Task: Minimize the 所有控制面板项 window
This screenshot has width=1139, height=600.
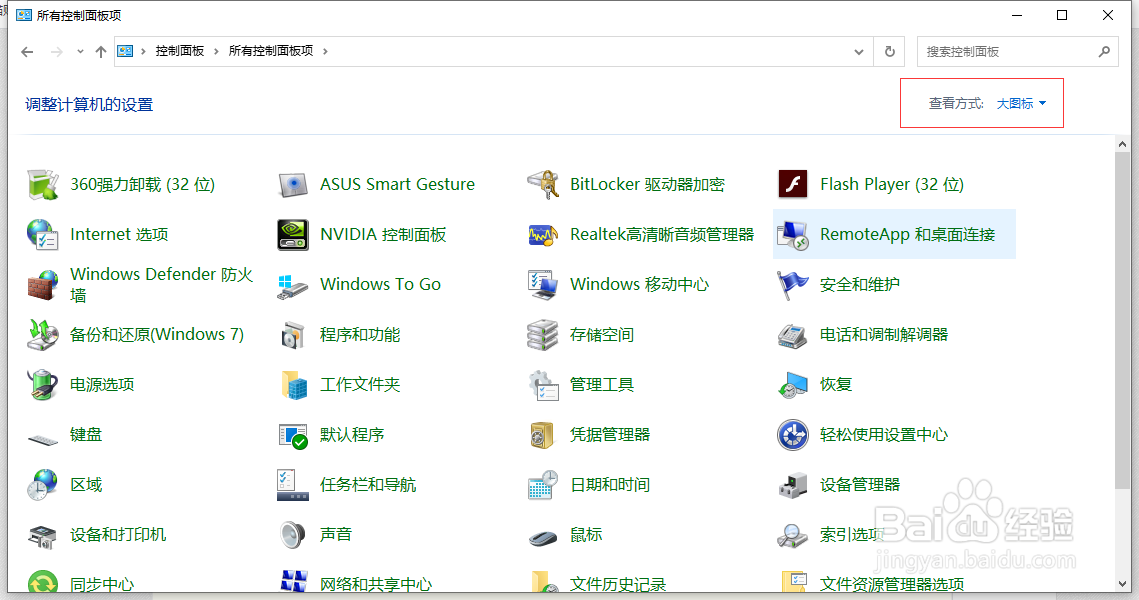Action: (x=1017, y=15)
